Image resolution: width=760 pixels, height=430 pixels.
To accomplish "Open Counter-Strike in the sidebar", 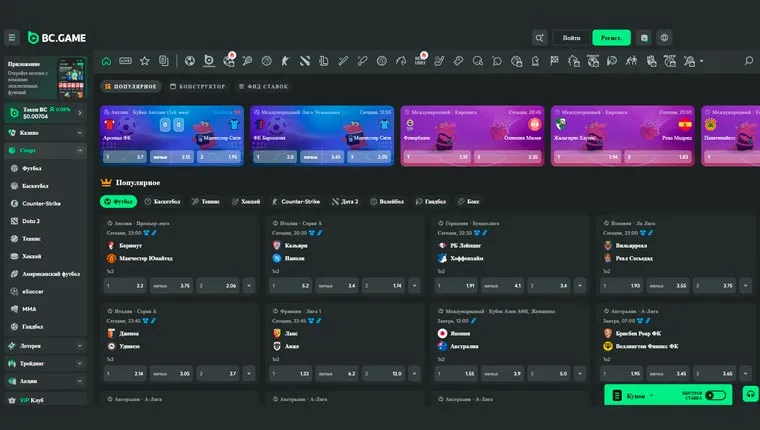I will pyautogui.click(x=41, y=204).
